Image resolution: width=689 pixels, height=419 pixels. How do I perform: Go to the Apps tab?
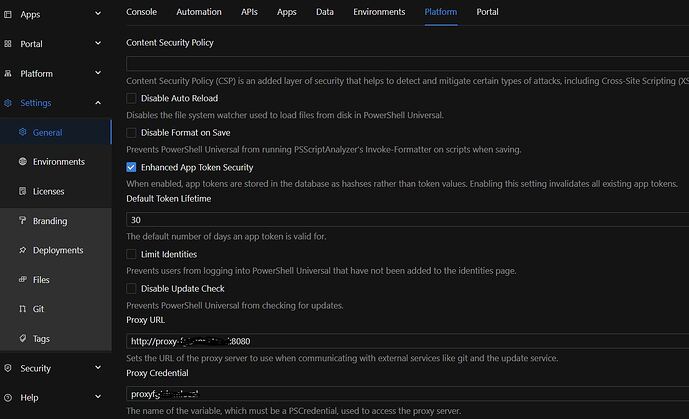(x=286, y=12)
